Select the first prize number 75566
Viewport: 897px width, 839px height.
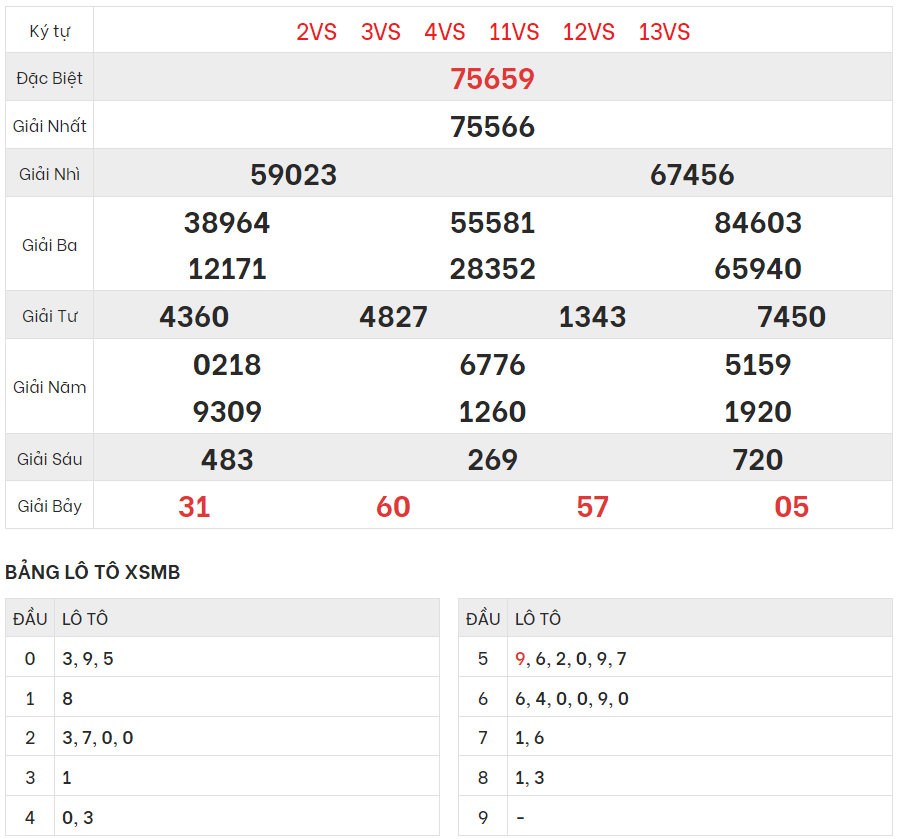click(x=492, y=127)
